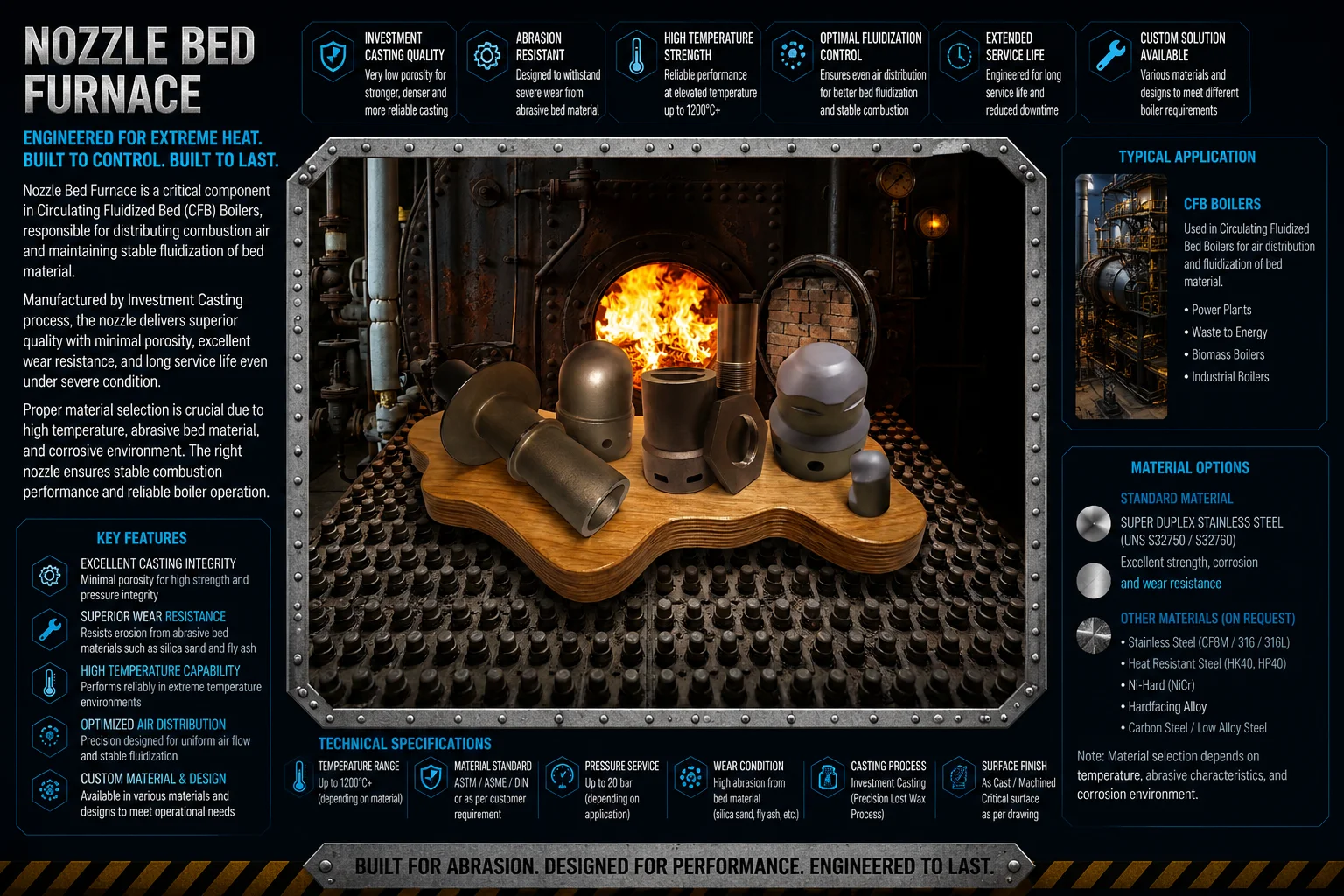
Task: Click the 'Heat Resistant Steel (HK40, HP40)' entry
Action: [1203, 663]
